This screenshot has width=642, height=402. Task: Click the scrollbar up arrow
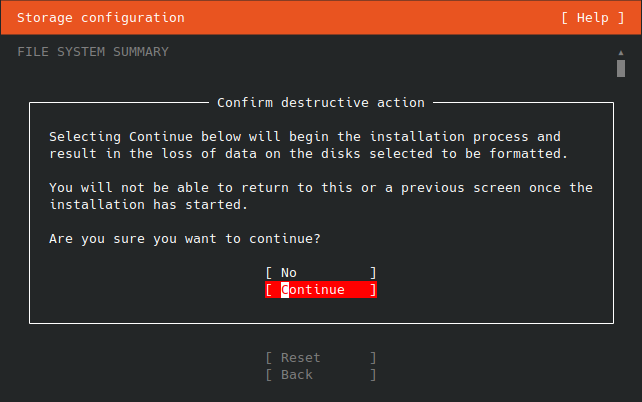[621, 53]
